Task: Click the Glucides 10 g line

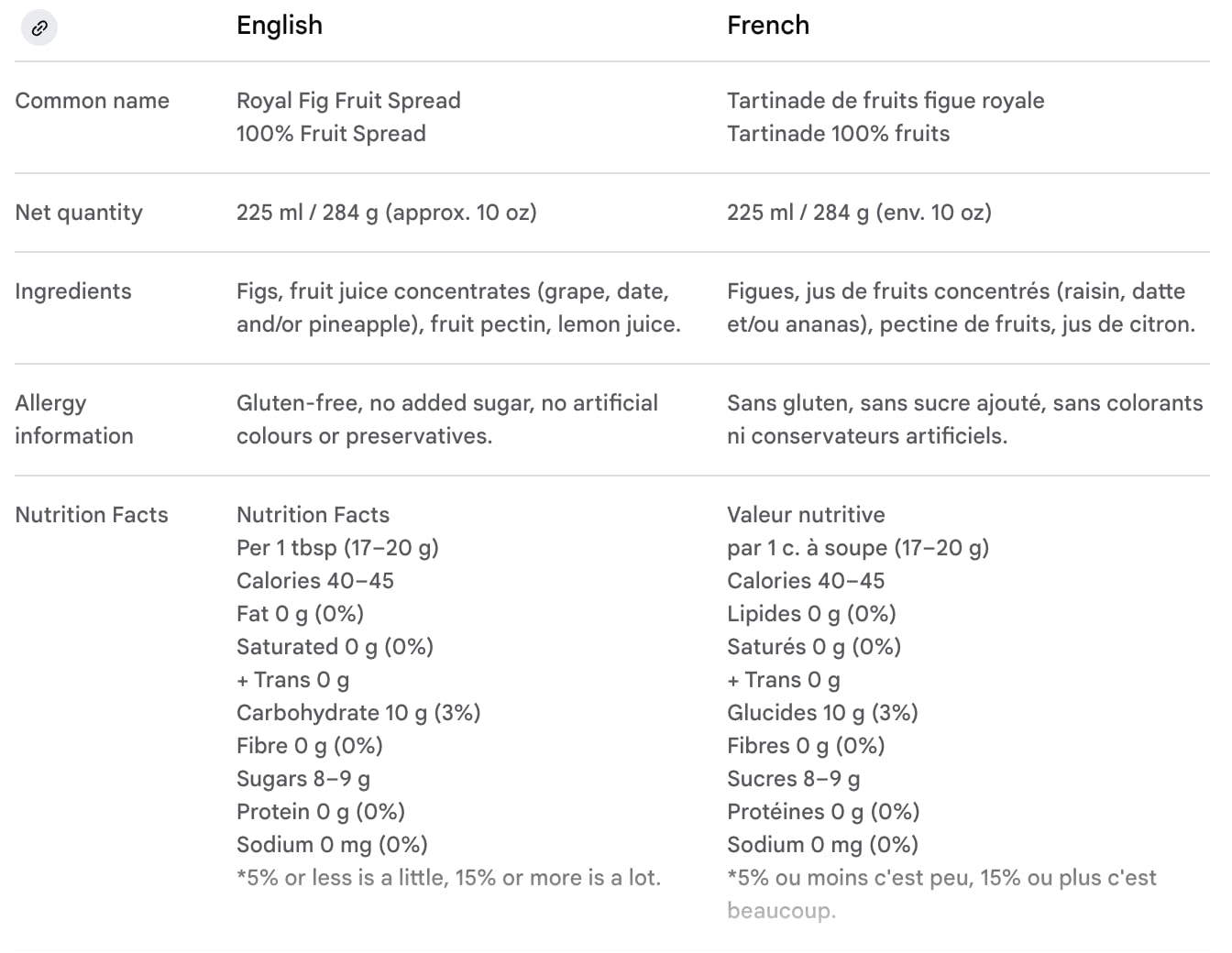Action: (821, 713)
